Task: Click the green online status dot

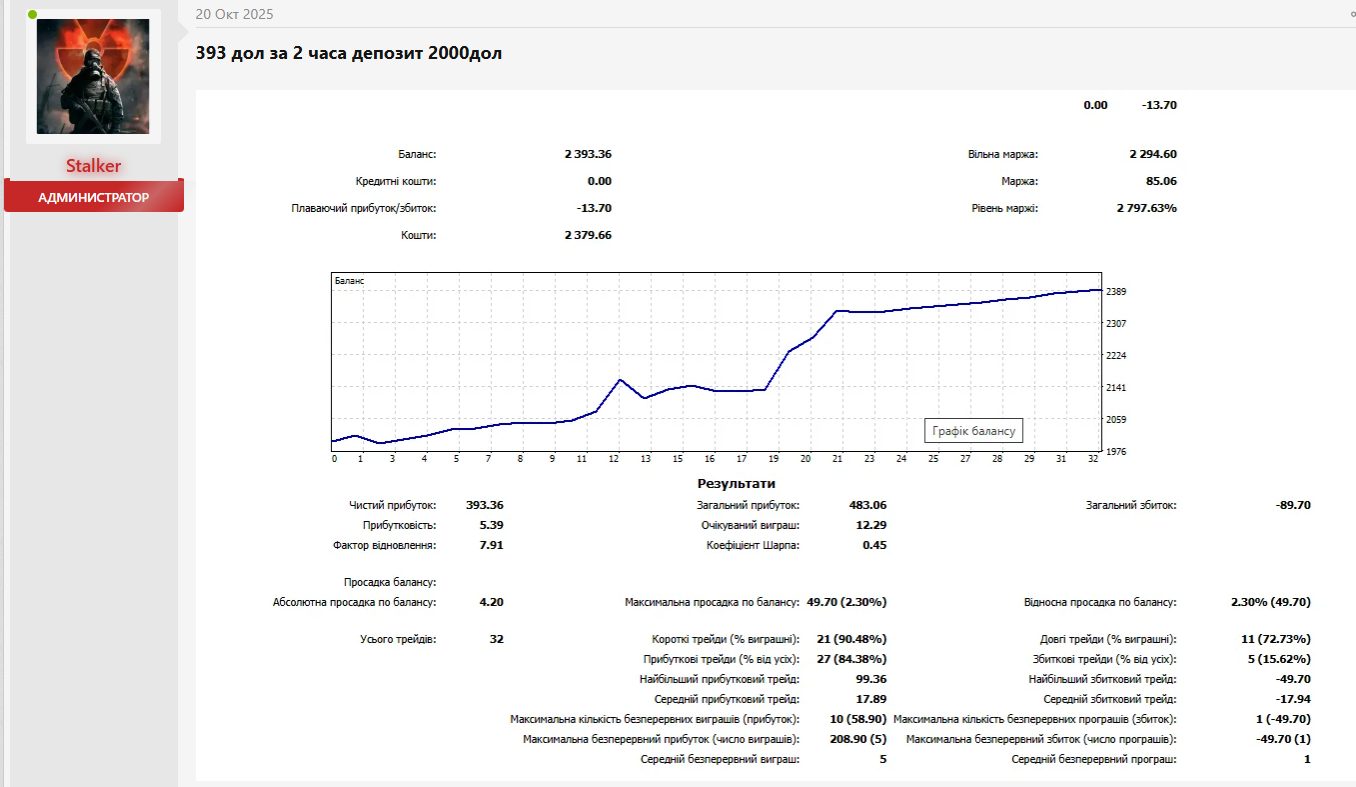Action: 33,15
